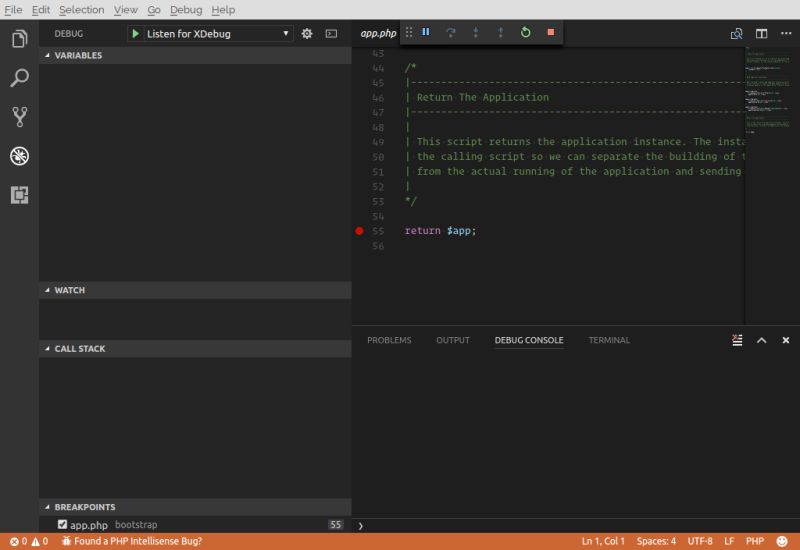Open the Source Control view
The image size is (800, 550).
pos(19,117)
